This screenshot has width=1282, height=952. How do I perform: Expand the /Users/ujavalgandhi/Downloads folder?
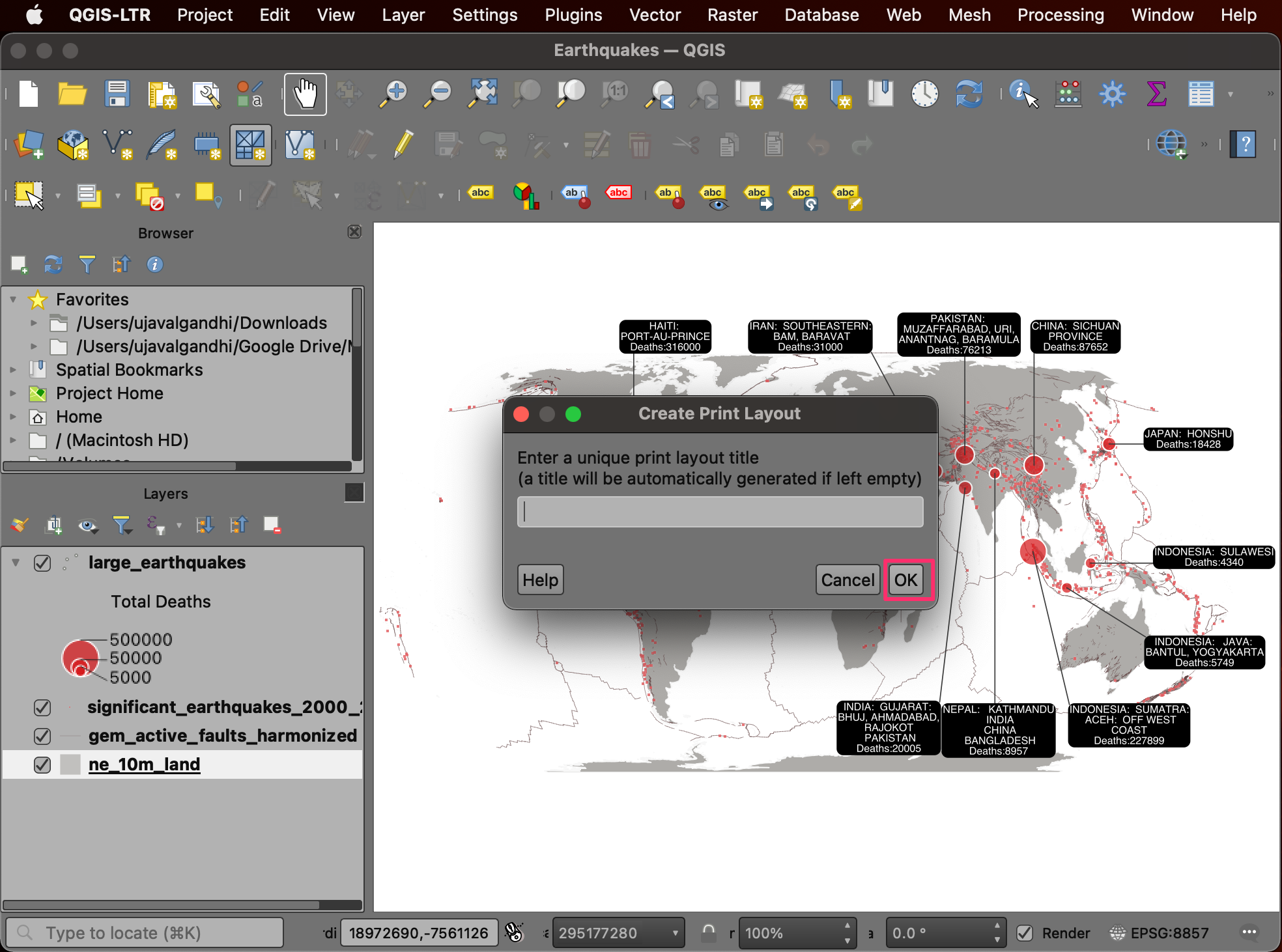[x=34, y=323]
